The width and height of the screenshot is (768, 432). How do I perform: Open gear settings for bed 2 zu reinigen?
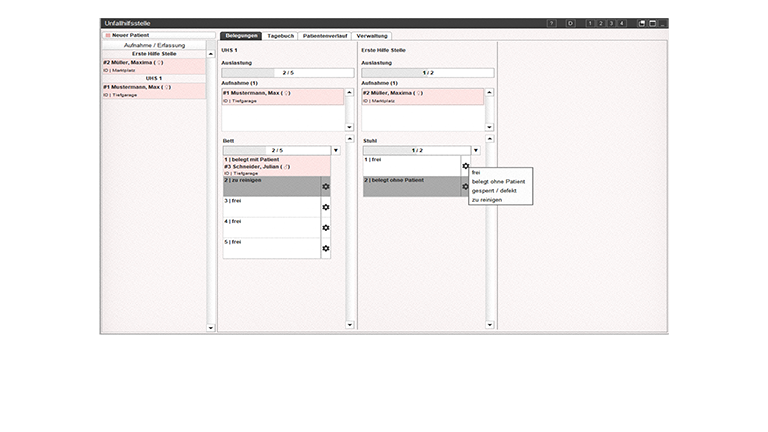[x=325, y=187]
